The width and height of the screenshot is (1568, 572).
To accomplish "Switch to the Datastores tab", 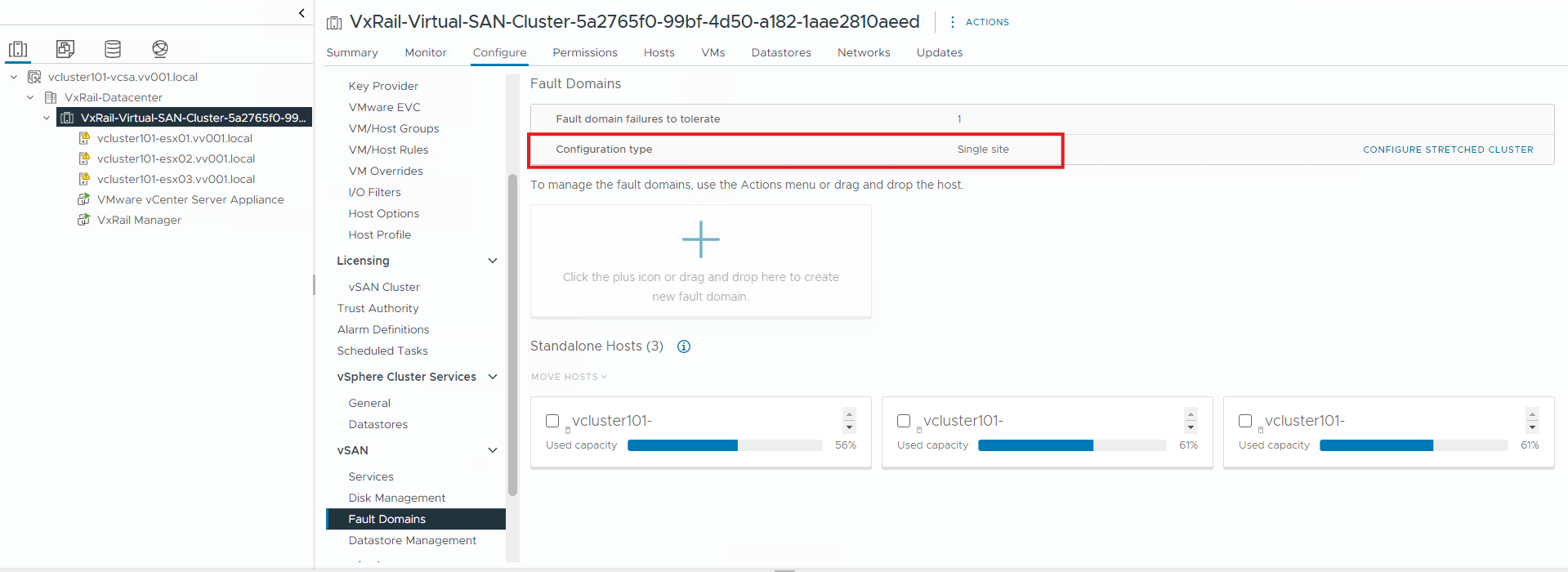I will [781, 52].
